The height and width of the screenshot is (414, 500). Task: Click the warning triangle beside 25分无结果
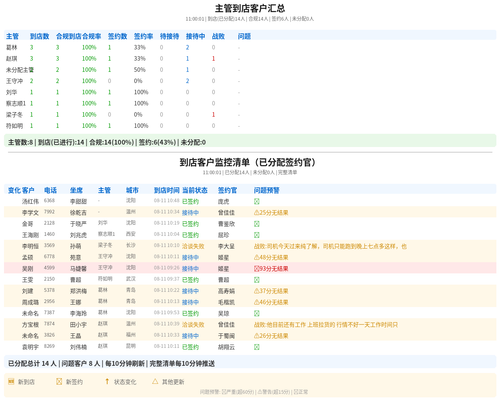(x=256, y=212)
